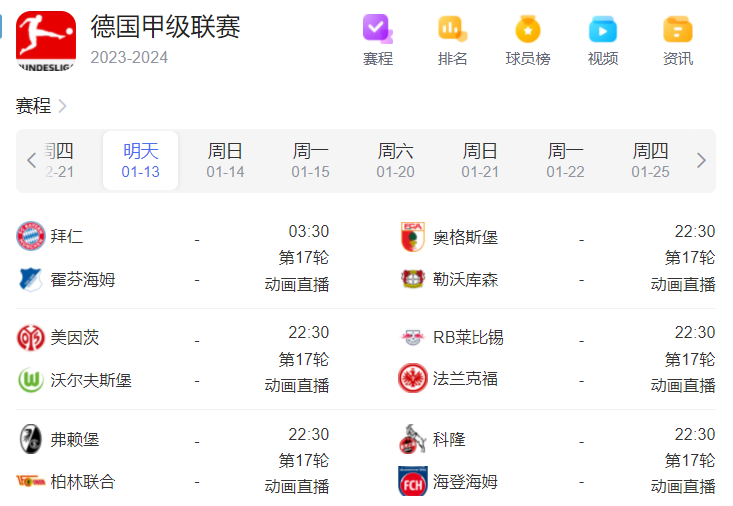Open the 视频 video icon
This screenshot has height=506, width=733.
pyautogui.click(x=603, y=29)
